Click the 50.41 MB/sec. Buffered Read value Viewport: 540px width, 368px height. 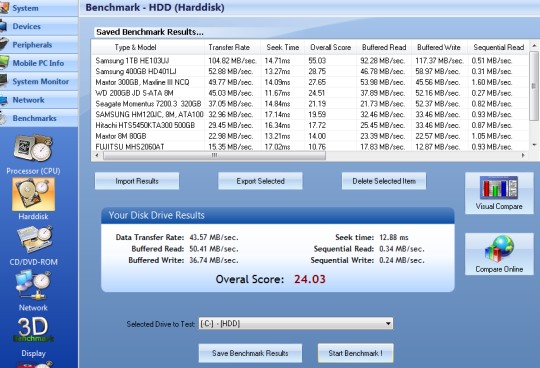tap(214, 249)
